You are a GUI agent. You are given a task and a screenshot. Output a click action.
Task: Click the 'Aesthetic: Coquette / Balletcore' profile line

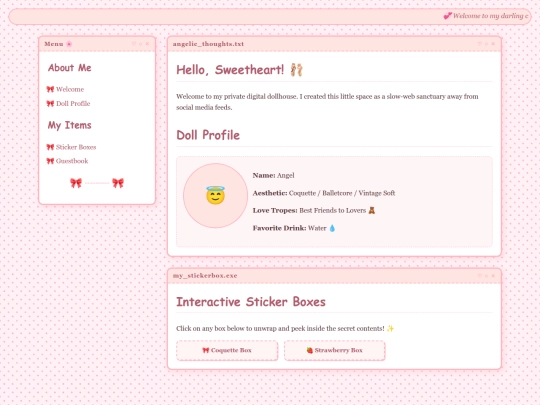coord(324,193)
